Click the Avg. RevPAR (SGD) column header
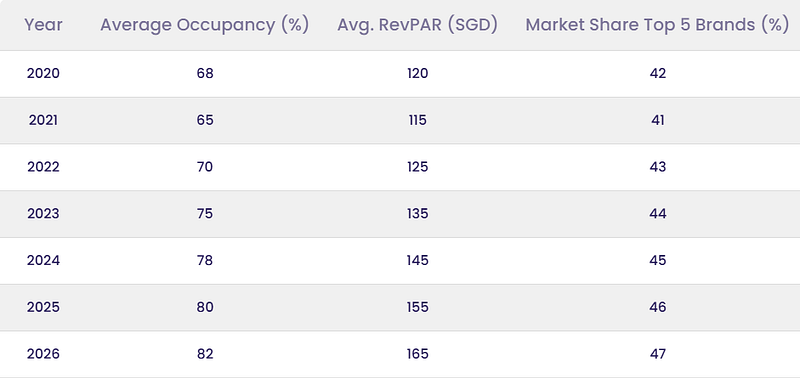This screenshot has height=378, width=800. tap(417, 25)
